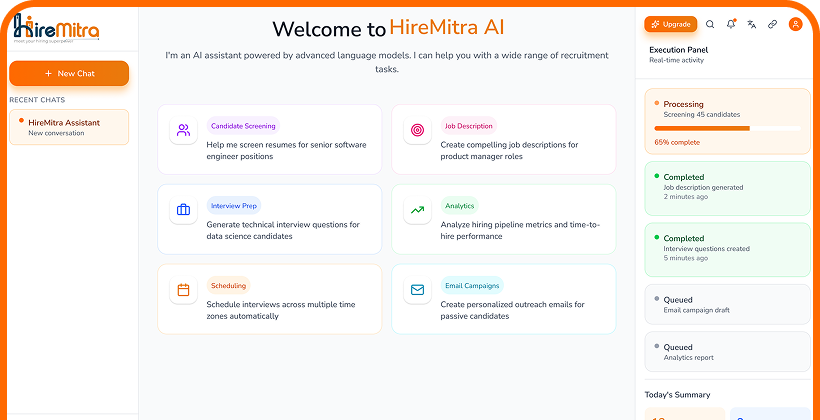The width and height of the screenshot is (820, 420).
Task: Open the user profile avatar
Action: pyautogui.click(x=796, y=24)
